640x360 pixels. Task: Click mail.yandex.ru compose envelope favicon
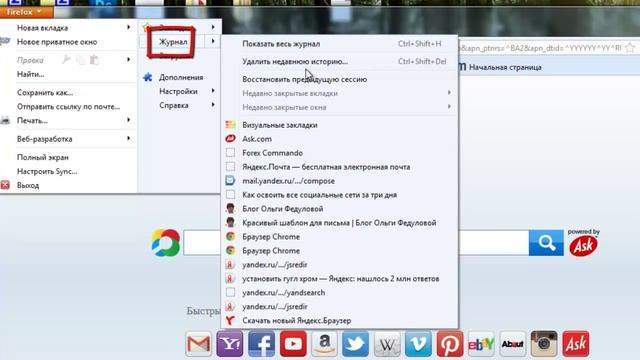tap(230, 180)
